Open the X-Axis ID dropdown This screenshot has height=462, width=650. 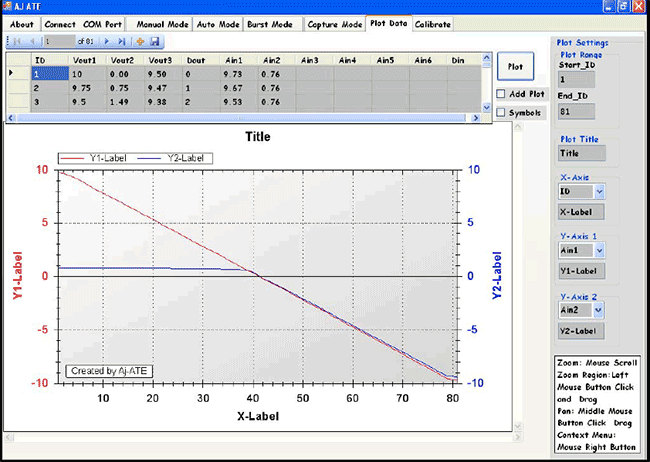(599, 192)
